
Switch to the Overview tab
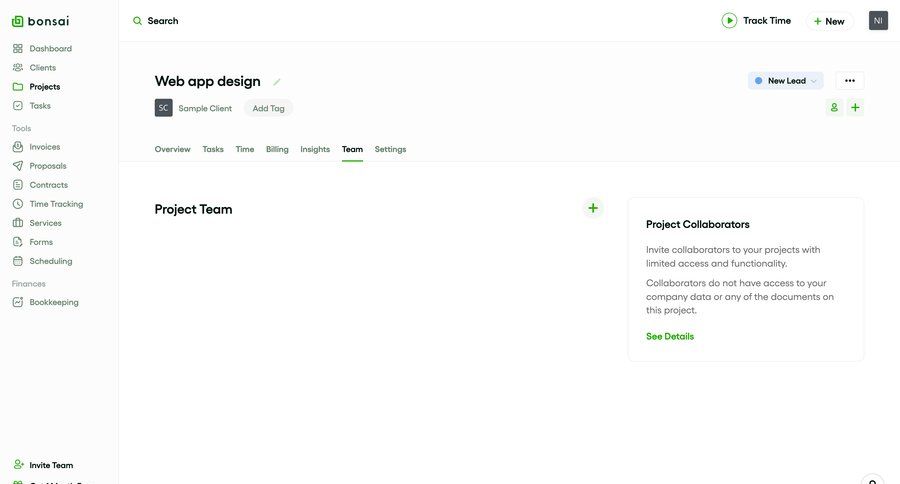pyautogui.click(x=172, y=149)
